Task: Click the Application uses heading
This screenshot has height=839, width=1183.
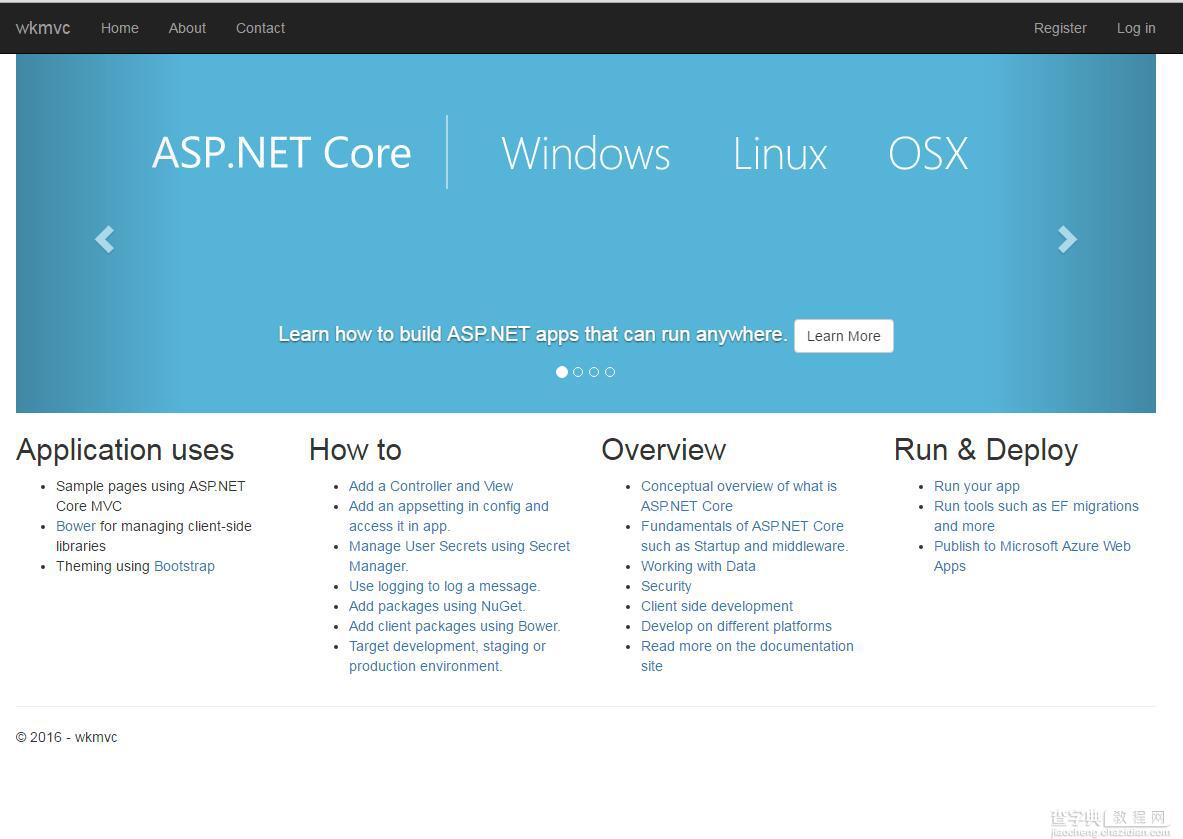Action: pos(125,450)
